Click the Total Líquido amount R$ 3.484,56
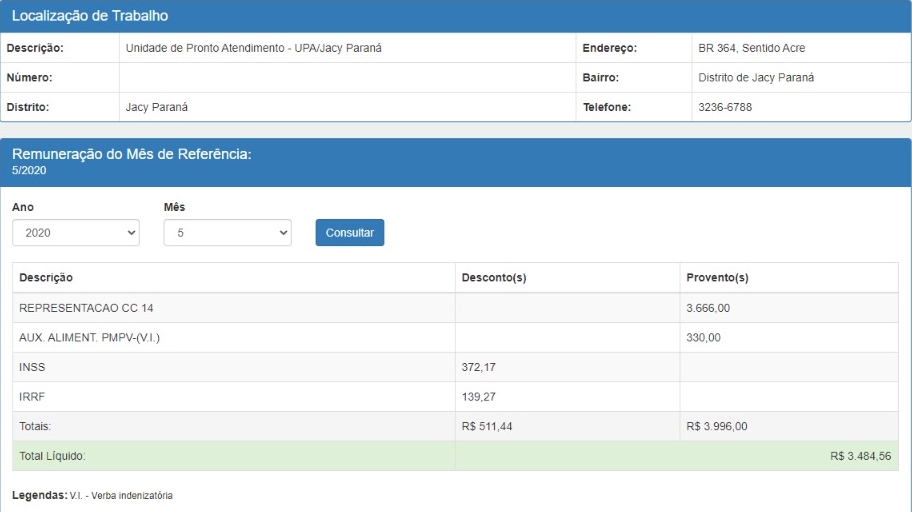This screenshot has height=512, width=912. point(862,456)
